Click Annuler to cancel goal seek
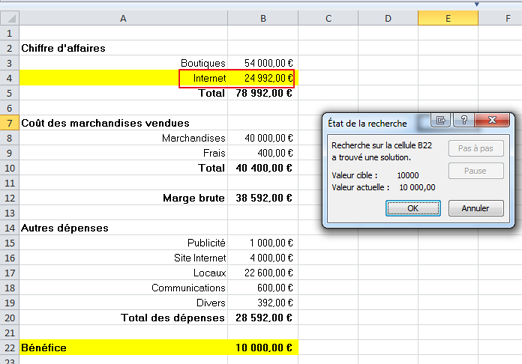This screenshot has height=364, width=522. tap(475, 208)
